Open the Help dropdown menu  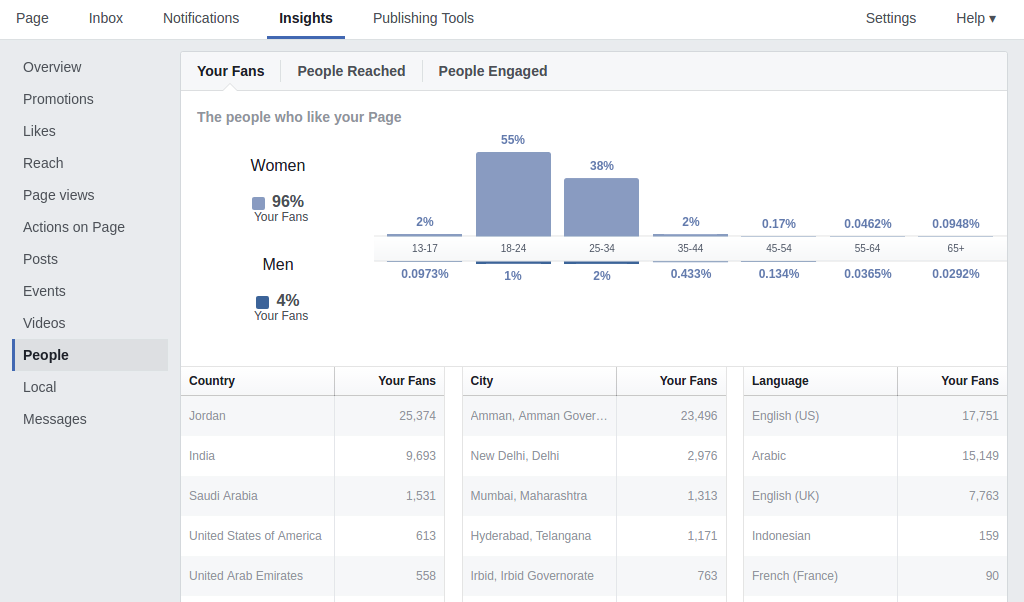[974, 18]
